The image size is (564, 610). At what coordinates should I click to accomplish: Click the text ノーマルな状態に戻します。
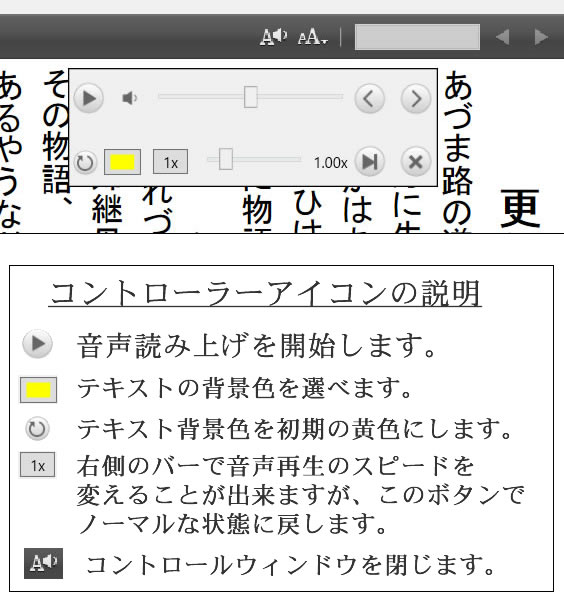click(x=233, y=524)
